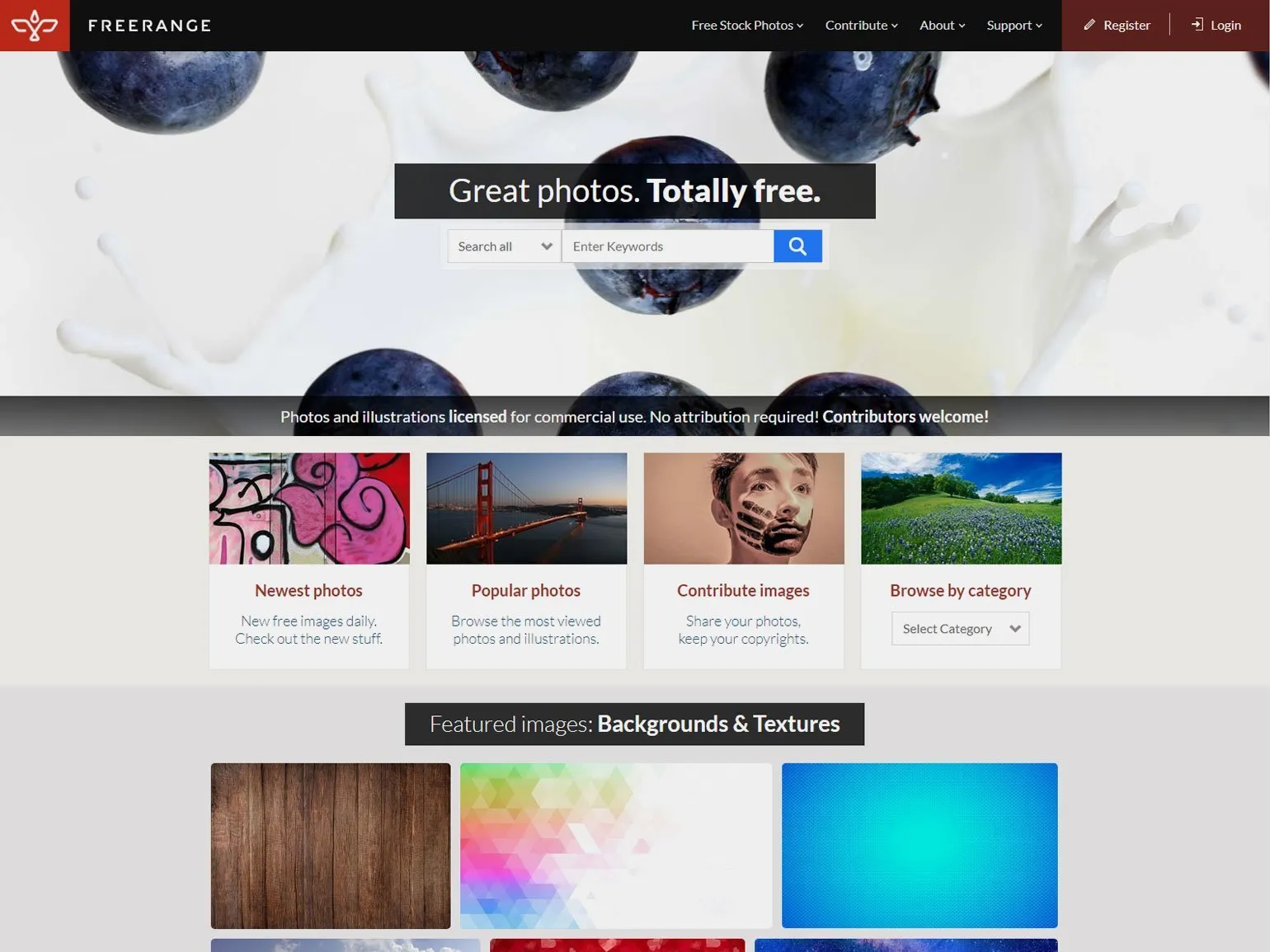Open the Search all dropdown
Viewport: 1270px width, 952px height.
point(504,246)
